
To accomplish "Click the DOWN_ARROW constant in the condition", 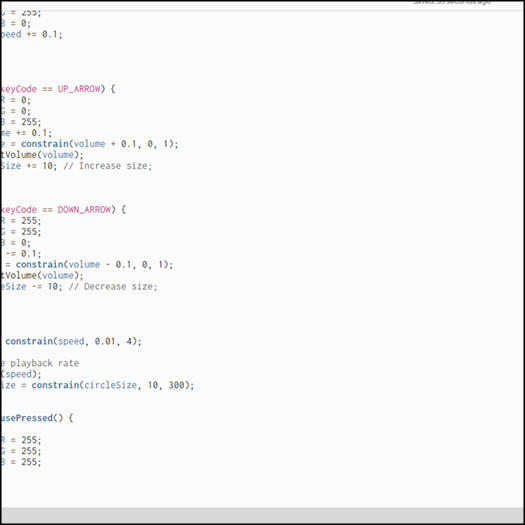I will pos(84,210).
